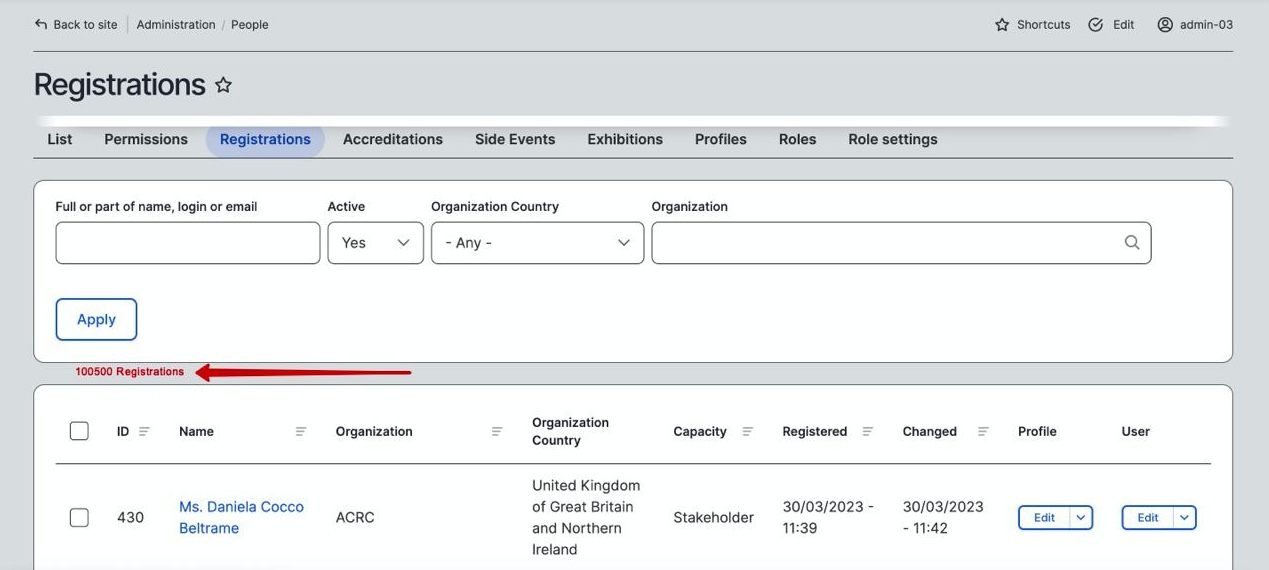Click the ACRC organization cell
Viewport: 1269px width, 570px height.
[x=355, y=517]
